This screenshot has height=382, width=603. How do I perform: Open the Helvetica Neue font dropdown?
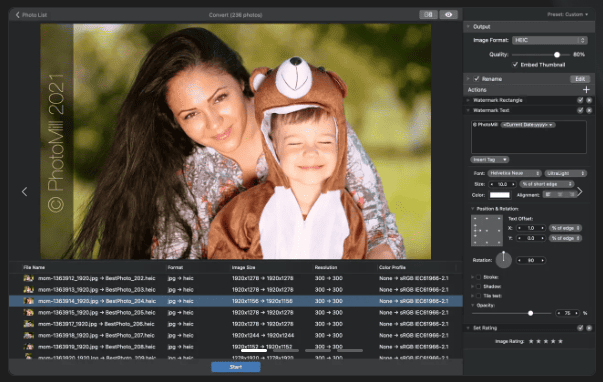[514, 173]
